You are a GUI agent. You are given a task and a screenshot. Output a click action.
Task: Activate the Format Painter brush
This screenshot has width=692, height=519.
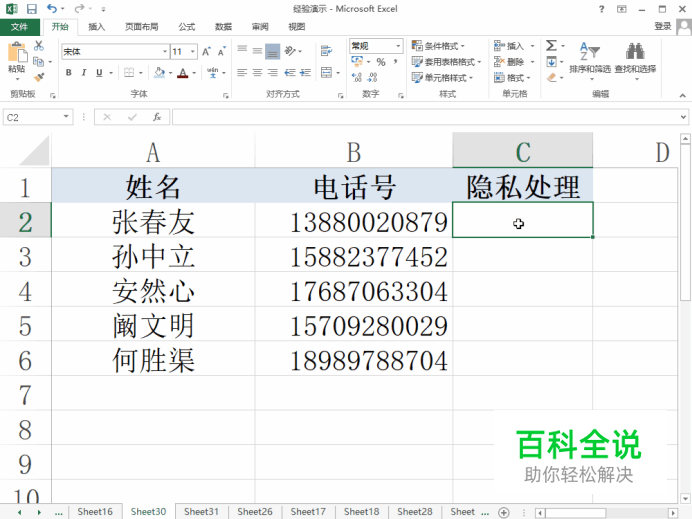tap(39, 77)
